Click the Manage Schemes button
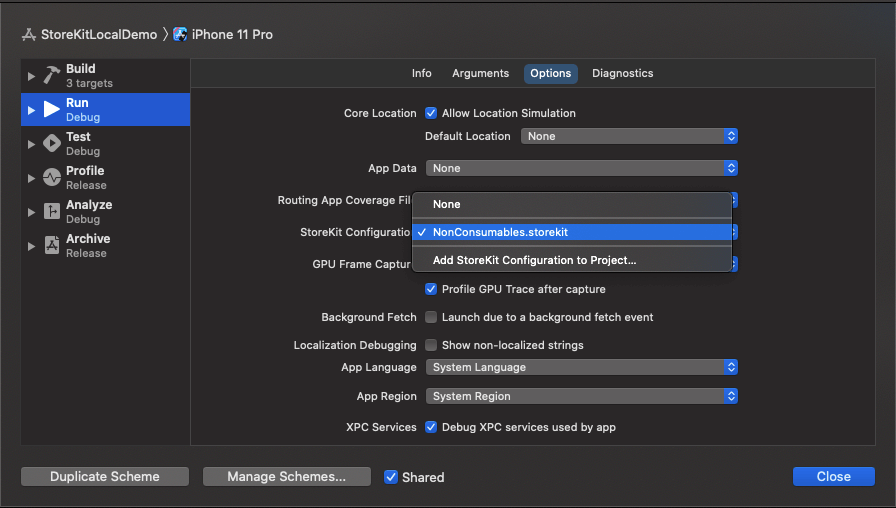 (x=286, y=477)
